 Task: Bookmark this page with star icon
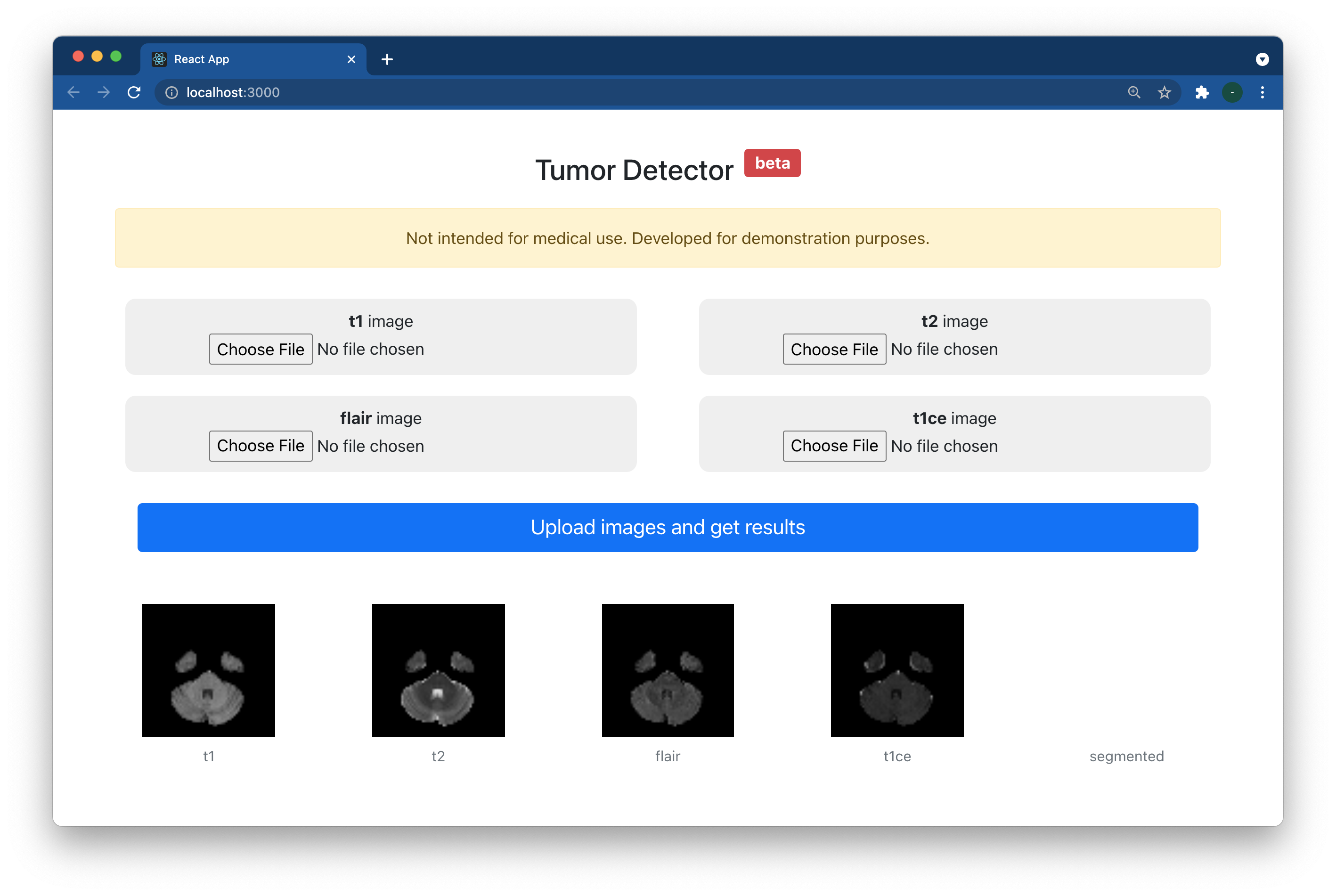(x=1164, y=92)
